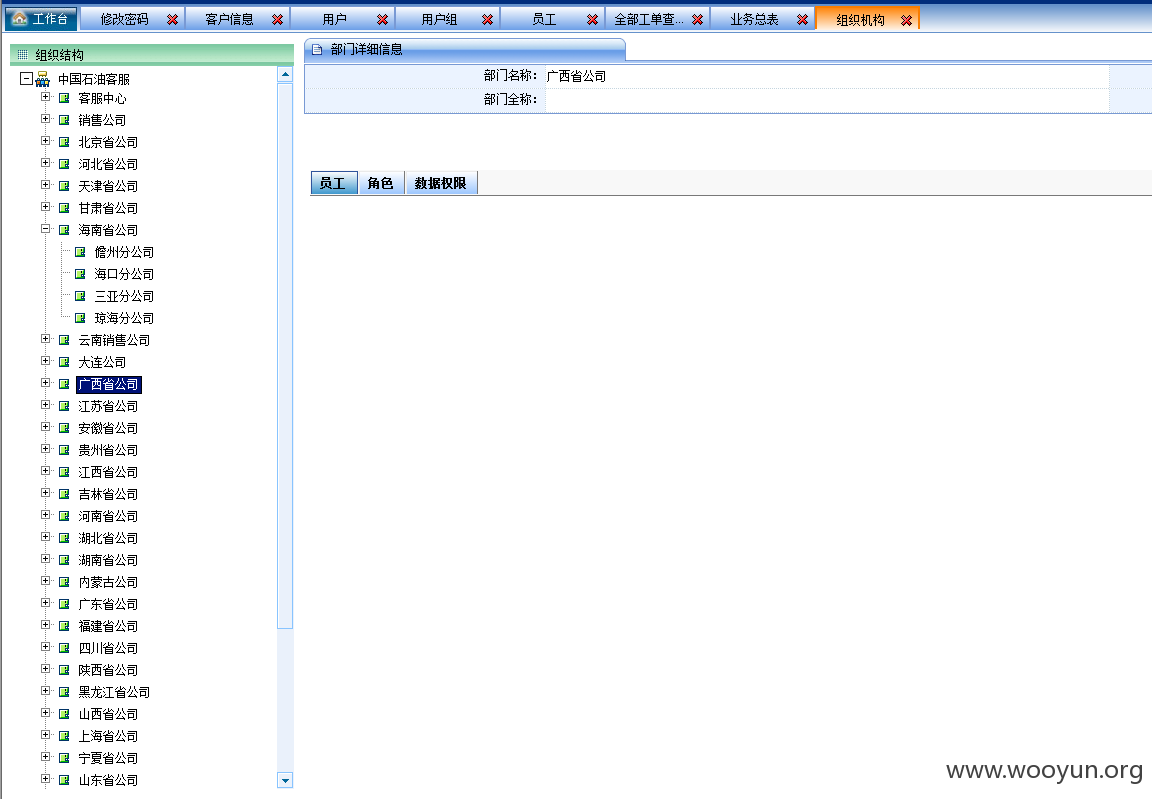
Task: Click the tree scrollbar up arrow
Action: 285,74
